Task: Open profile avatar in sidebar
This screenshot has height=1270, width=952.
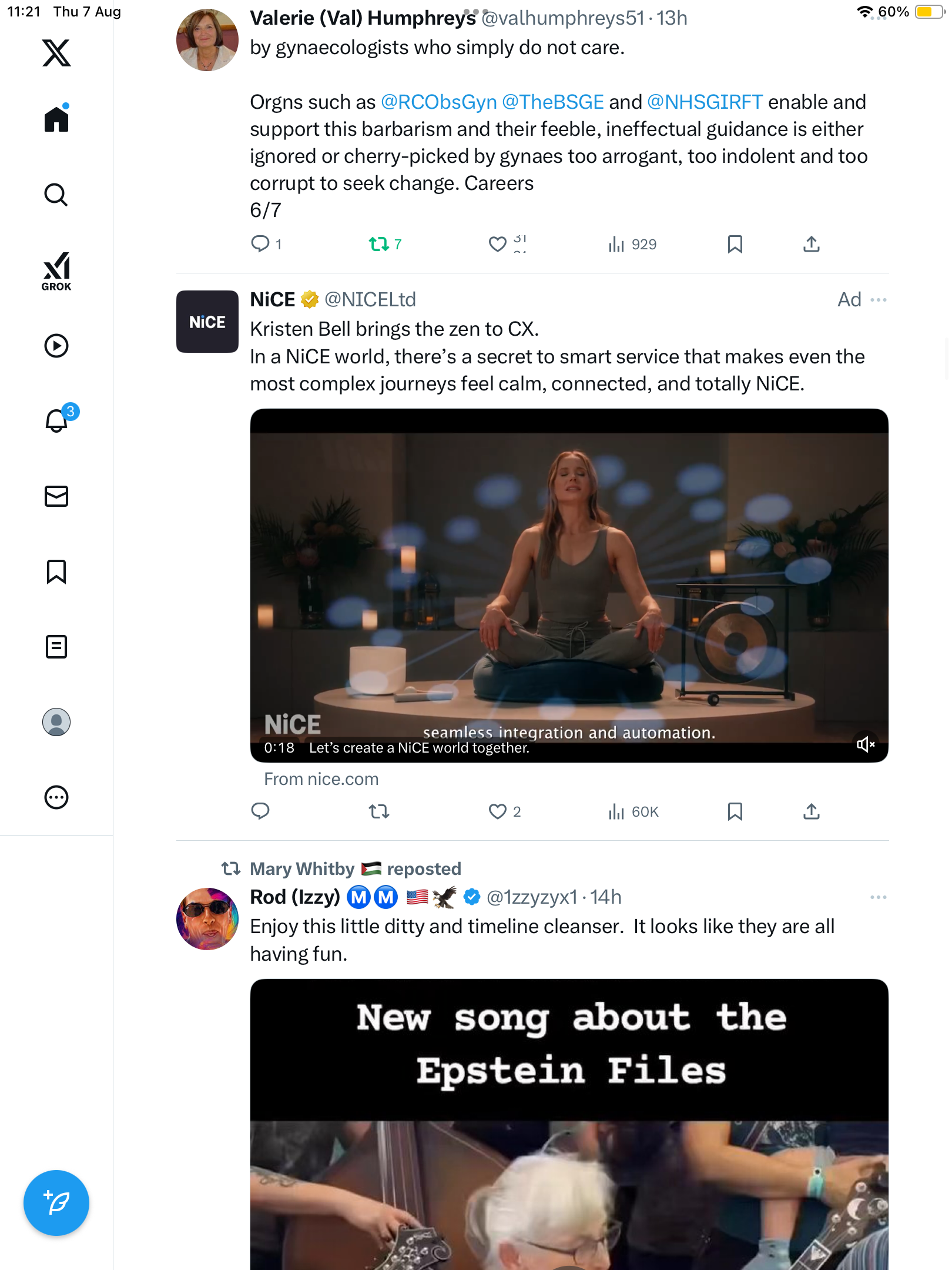Action: 56,722
